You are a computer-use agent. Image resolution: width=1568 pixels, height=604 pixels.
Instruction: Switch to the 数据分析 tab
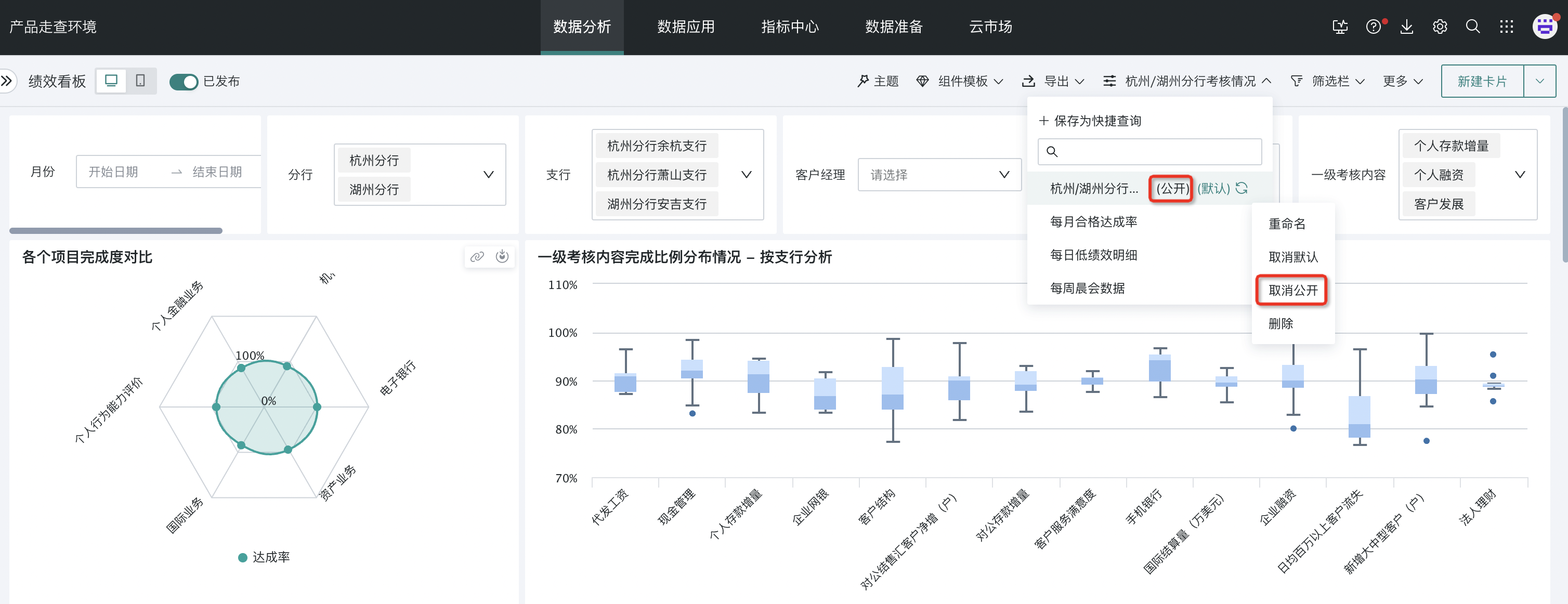582,27
